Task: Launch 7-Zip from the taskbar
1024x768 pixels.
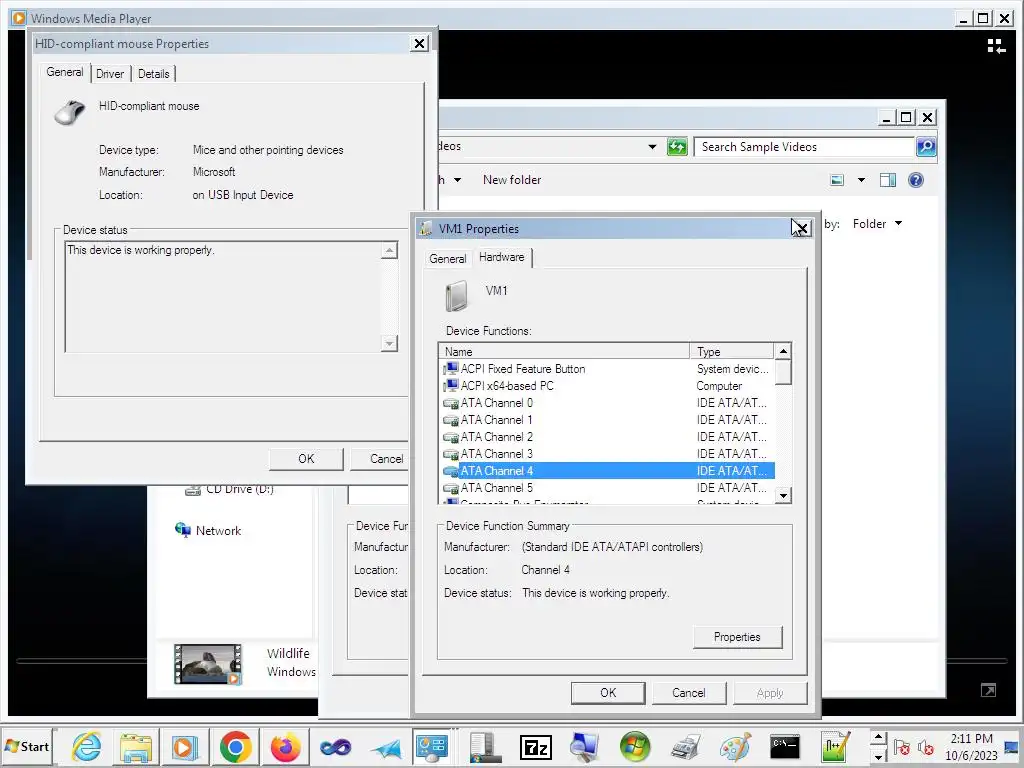Action: [x=536, y=747]
